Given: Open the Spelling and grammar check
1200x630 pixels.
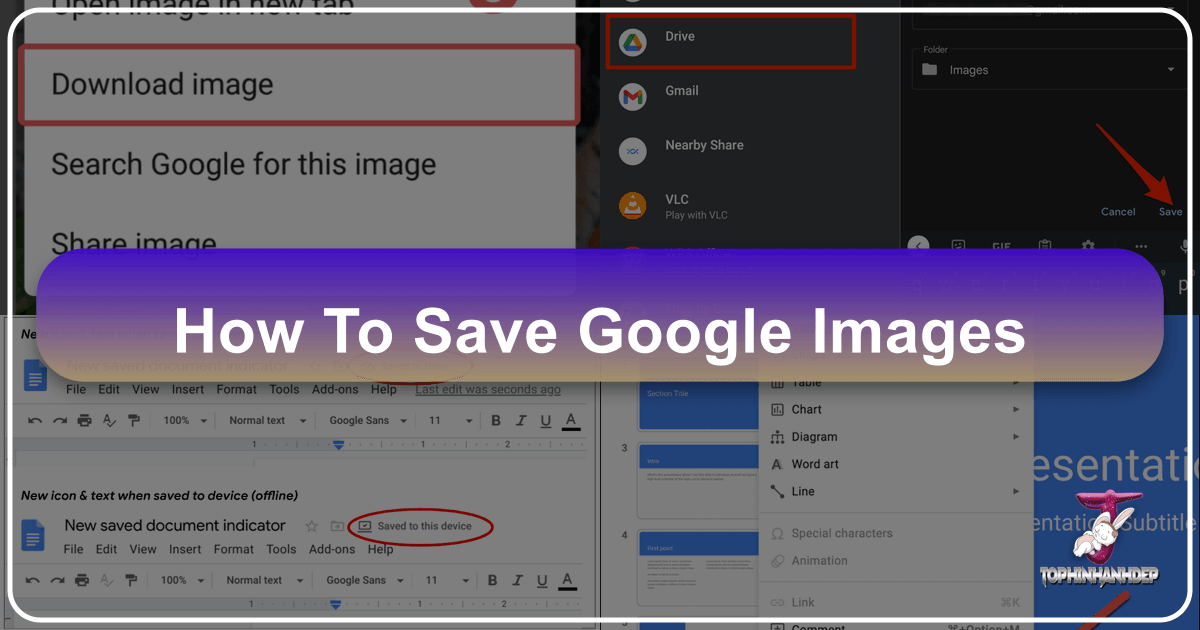Looking at the screenshot, I should coord(109,420).
